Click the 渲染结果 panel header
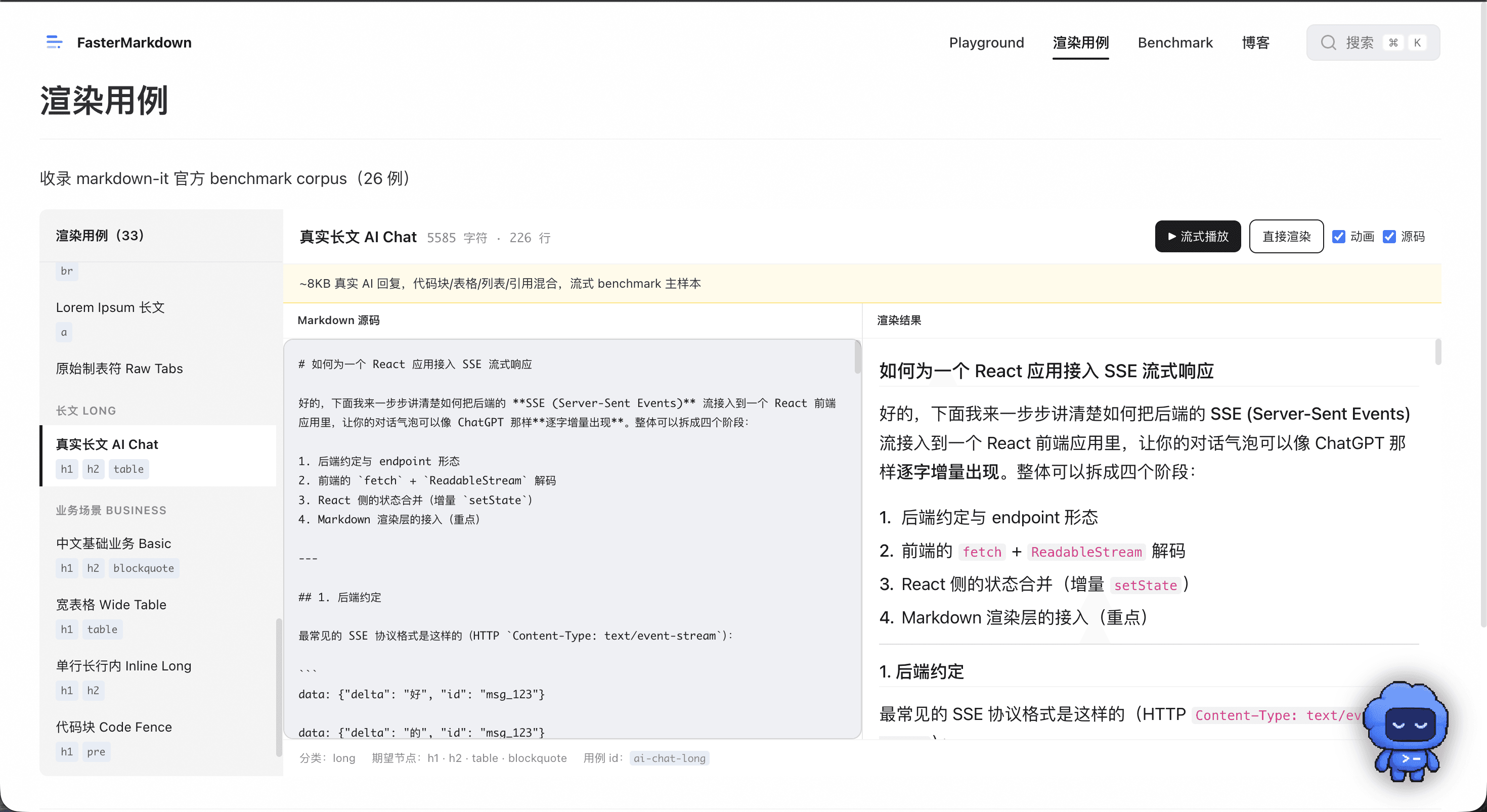 pos(899,320)
